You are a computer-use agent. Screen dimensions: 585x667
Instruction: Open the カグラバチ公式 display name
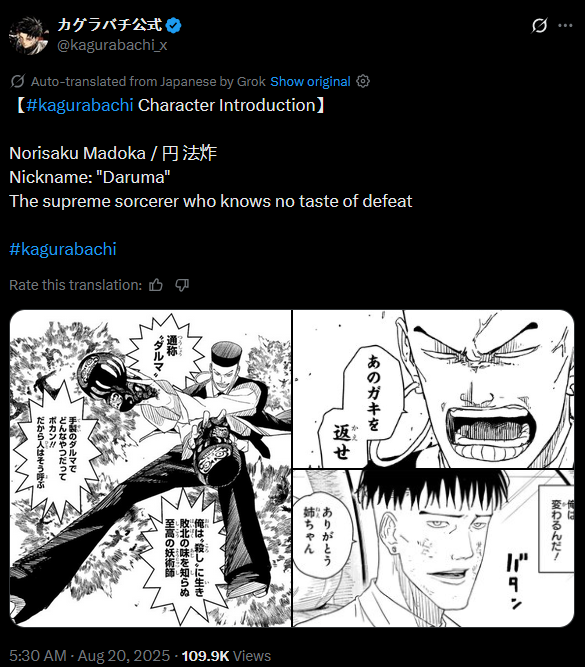click(110, 25)
